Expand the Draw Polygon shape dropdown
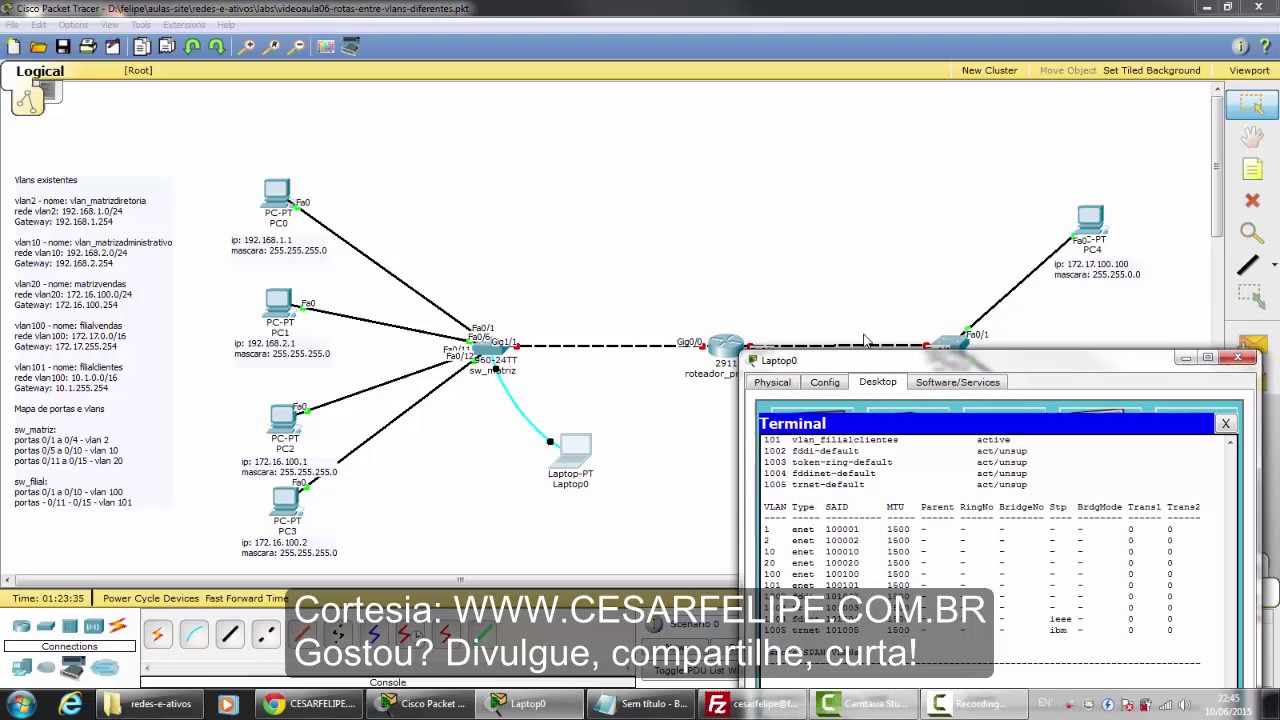The width and height of the screenshot is (1280, 720). (x=1273, y=265)
